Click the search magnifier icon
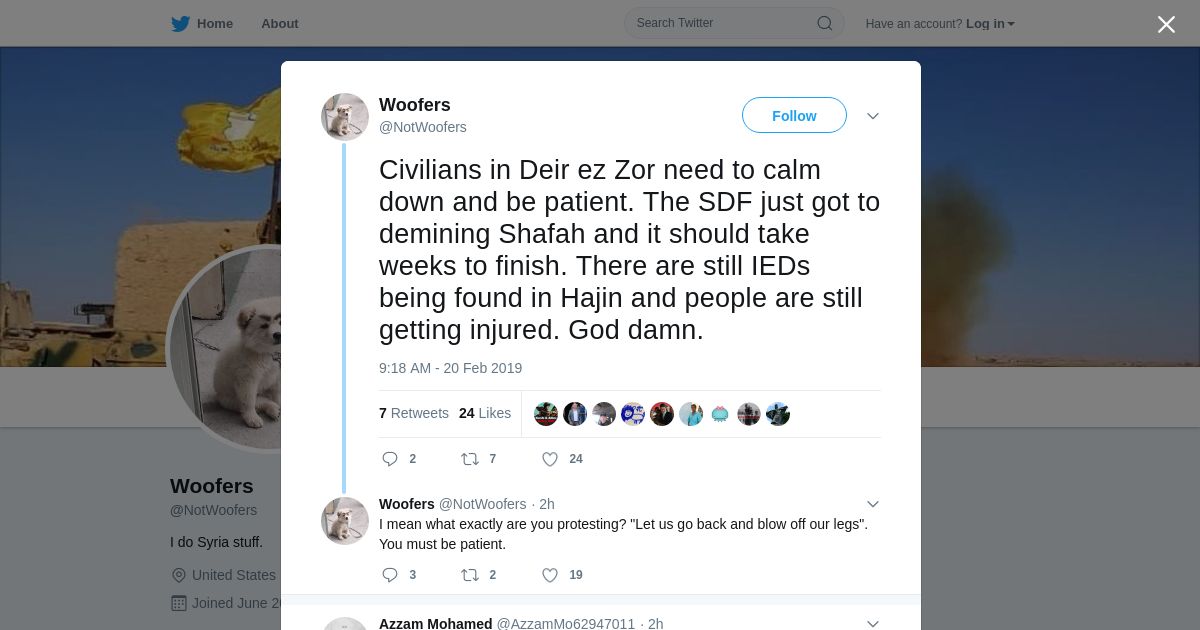The image size is (1200, 630). [825, 23]
